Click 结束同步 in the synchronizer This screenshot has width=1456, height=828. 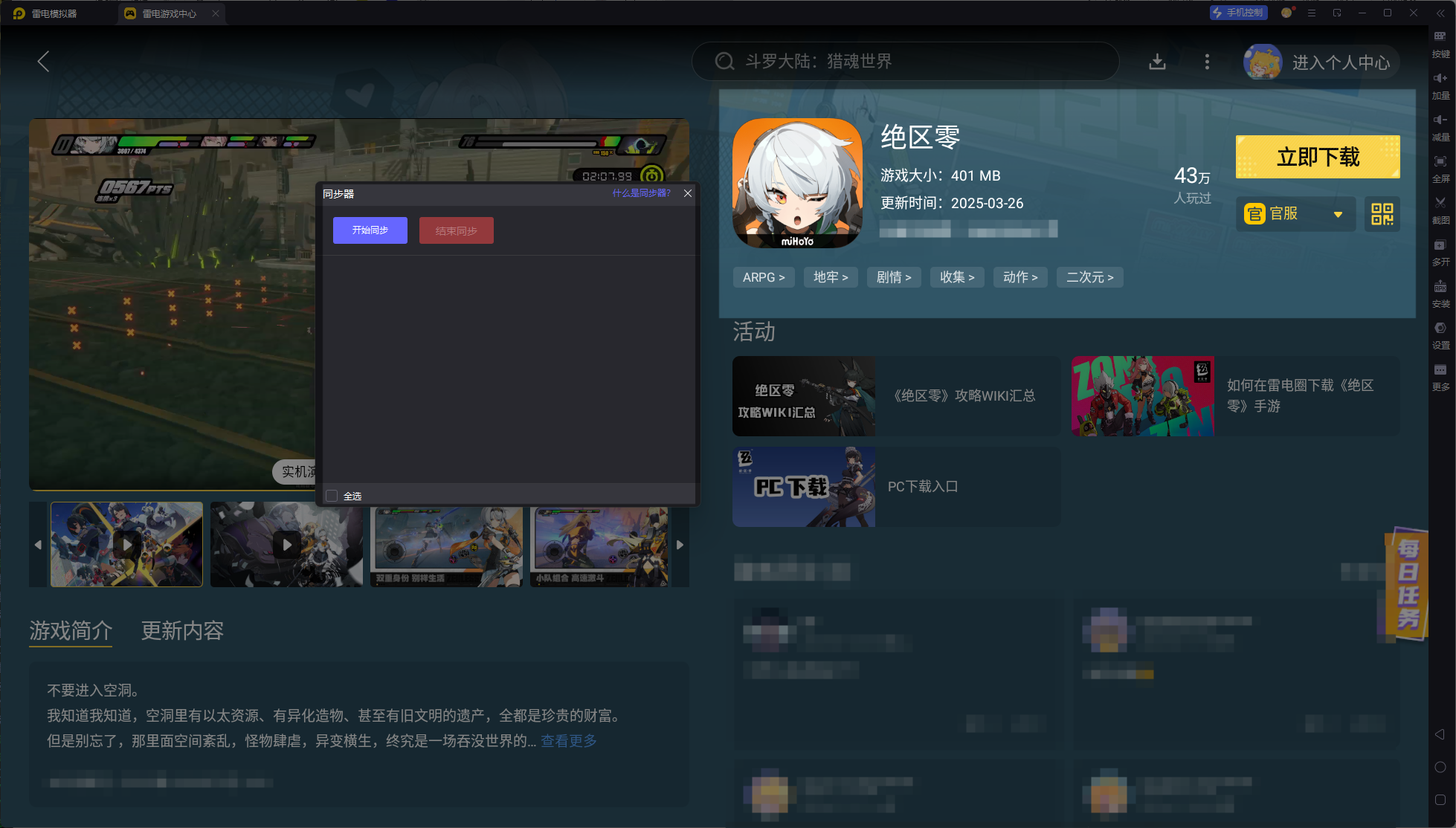point(457,230)
